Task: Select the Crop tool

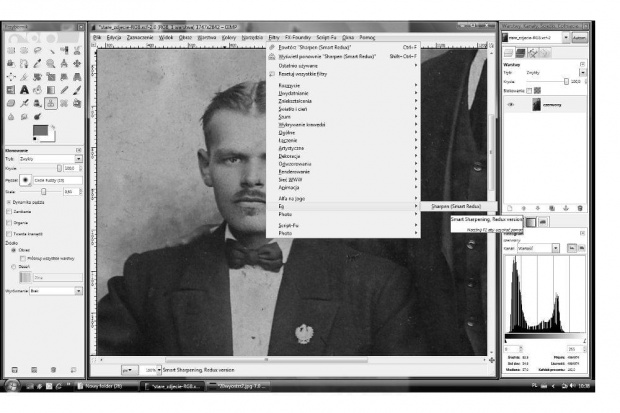Action: (24, 77)
